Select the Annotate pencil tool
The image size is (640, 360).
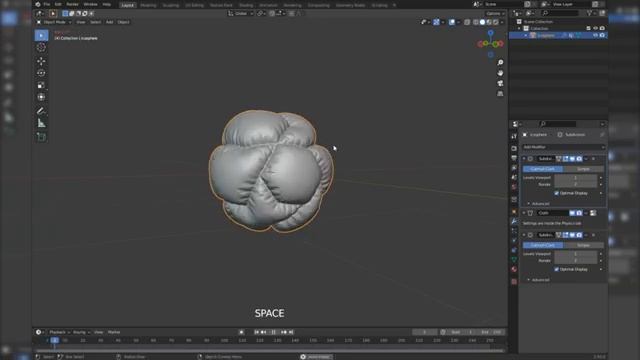41,111
